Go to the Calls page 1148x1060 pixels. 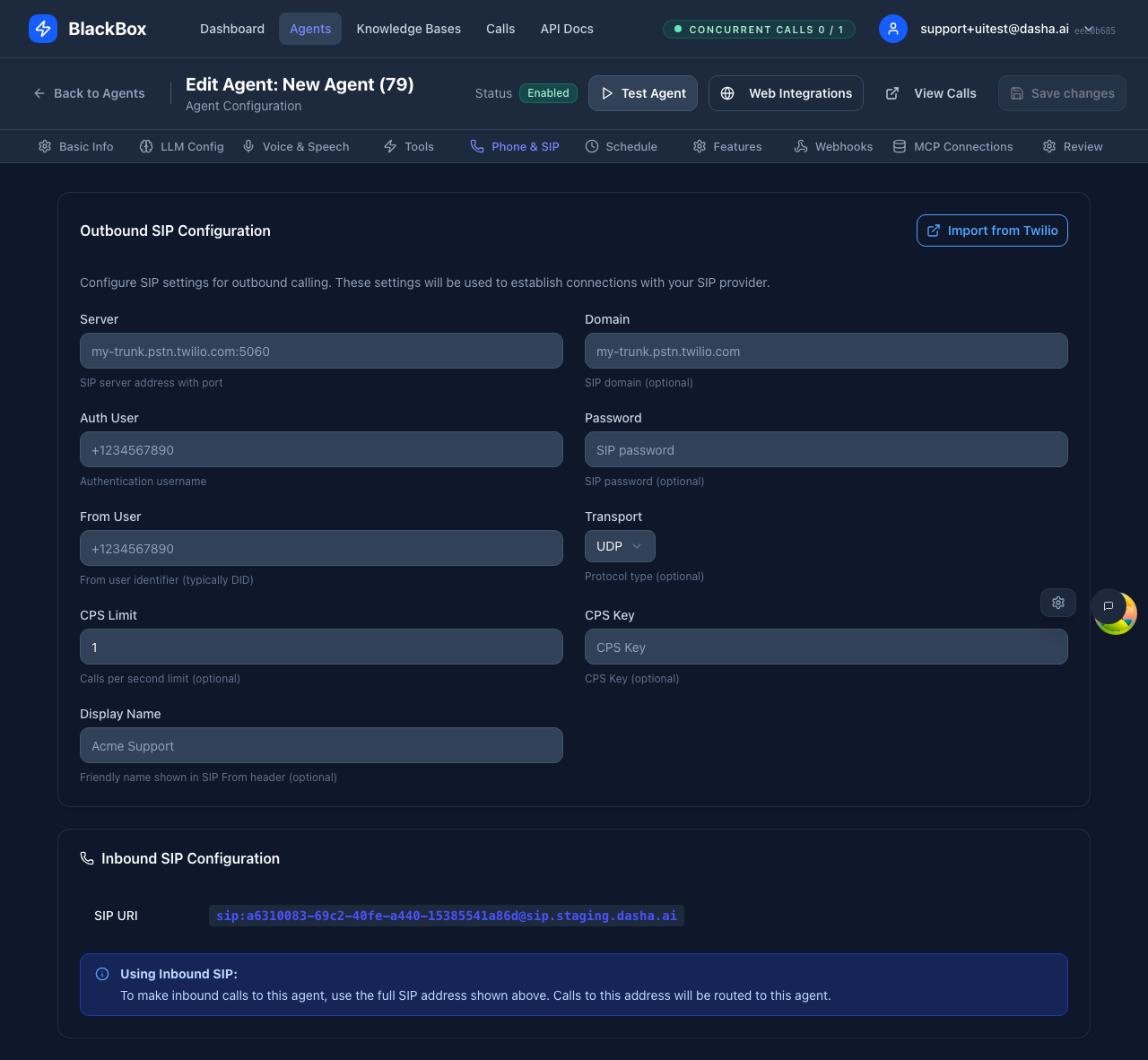tap(500, 29)
